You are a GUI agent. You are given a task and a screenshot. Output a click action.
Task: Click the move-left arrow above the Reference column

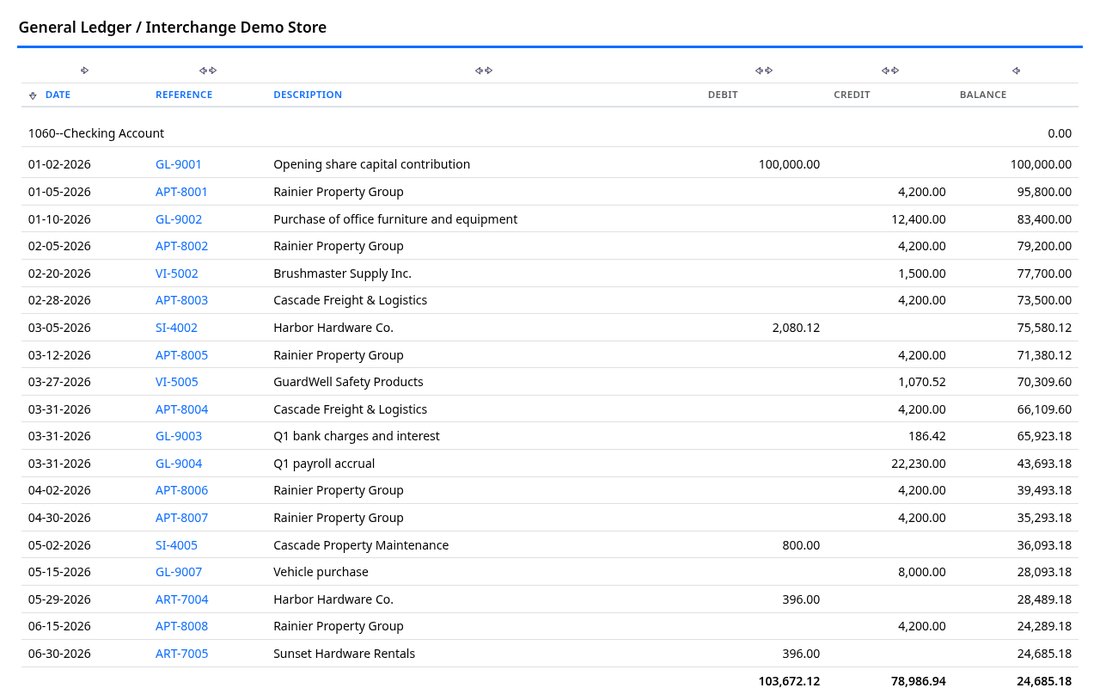tap(203, 70)
